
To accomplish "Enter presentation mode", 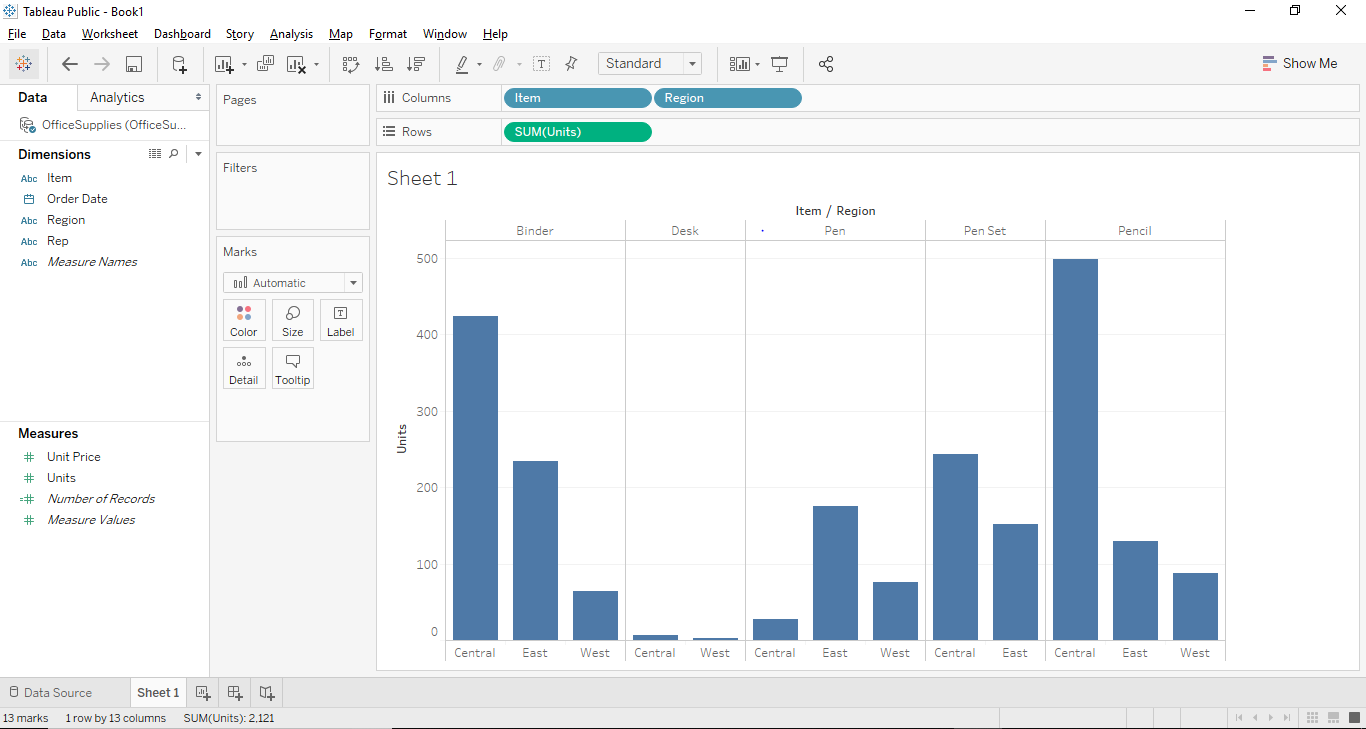I will pyautogui.click(x=779, y=63).
